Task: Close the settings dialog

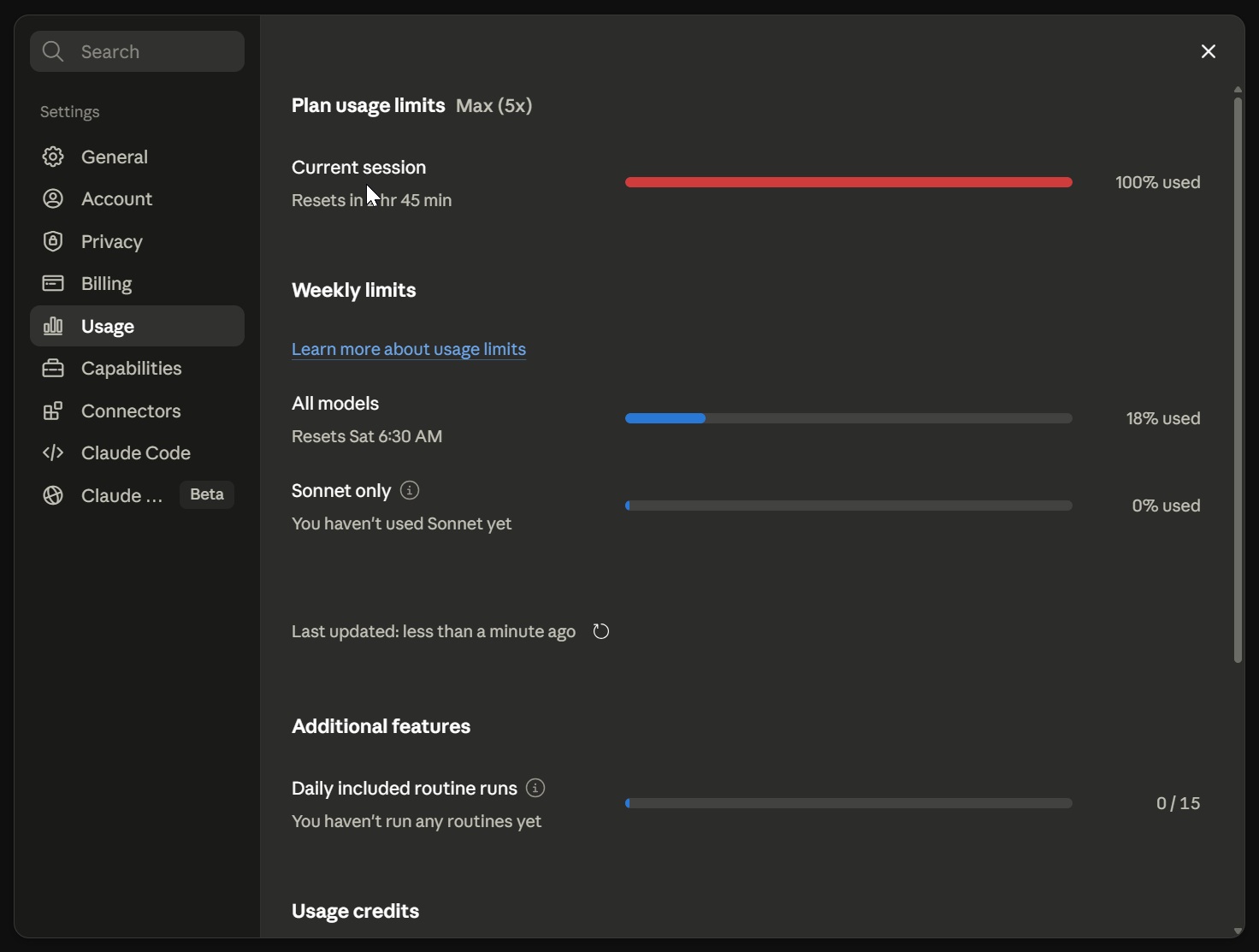Action: [x=1209, y=51]
